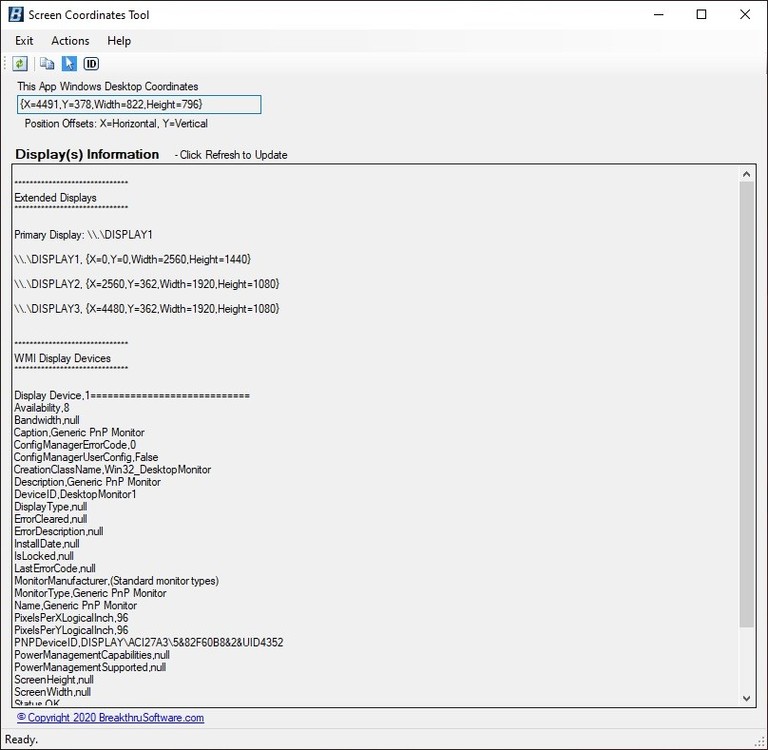Image resolution: width=768 pixels, height=750 pixels.
Task: Select the blue cursor pointer tool icon
Action: pyautogui.click(x=69, y=64)
